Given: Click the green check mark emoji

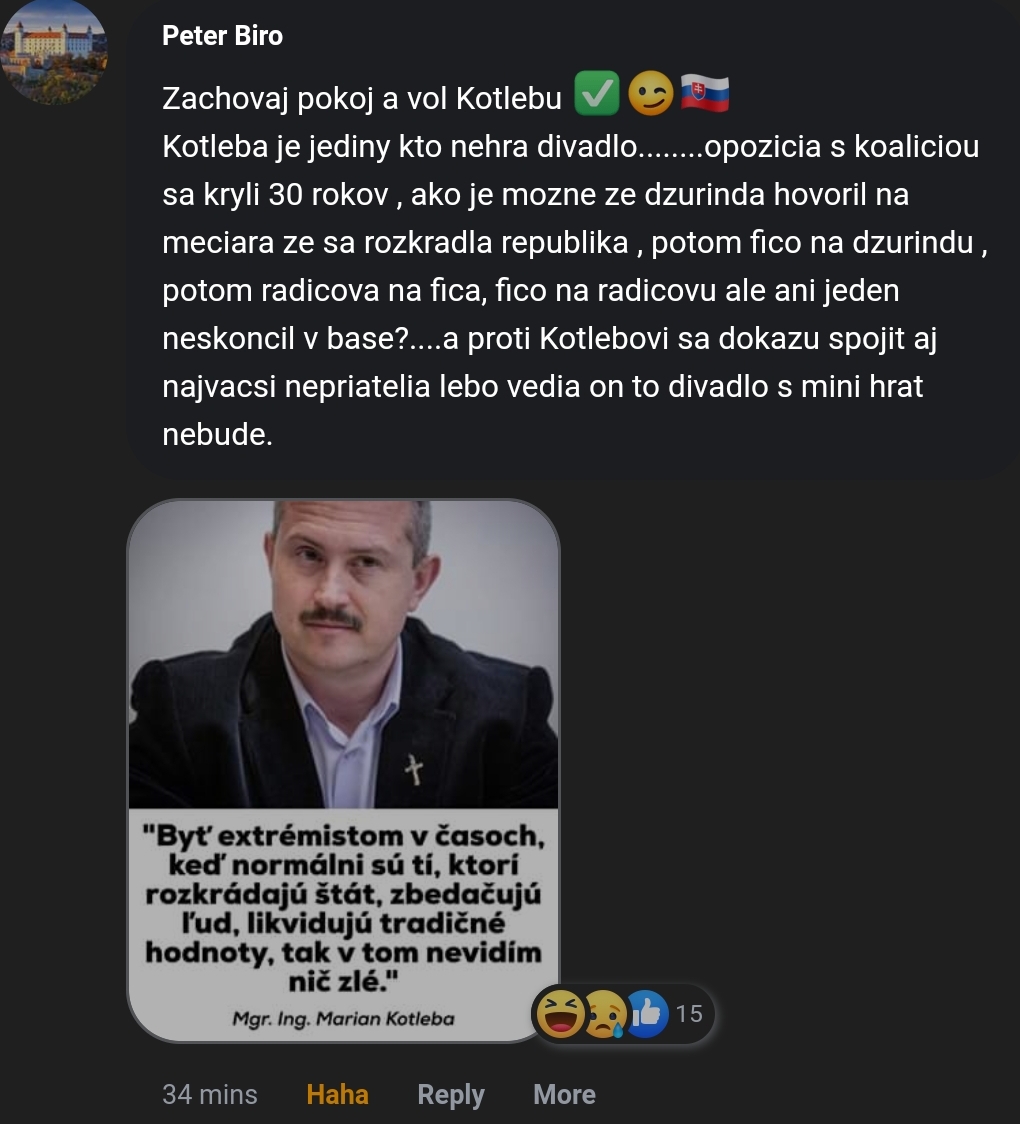Looking at the screenshot, I should point(596,94).
